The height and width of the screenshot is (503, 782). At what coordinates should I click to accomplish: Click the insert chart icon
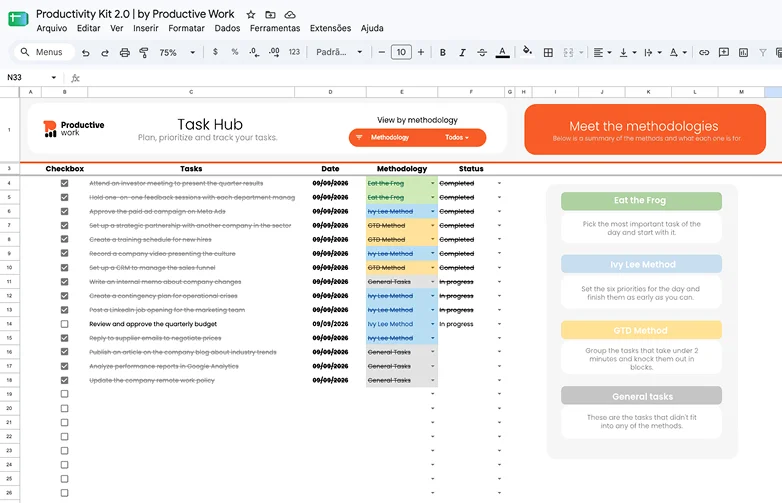(x=743, y=52)
